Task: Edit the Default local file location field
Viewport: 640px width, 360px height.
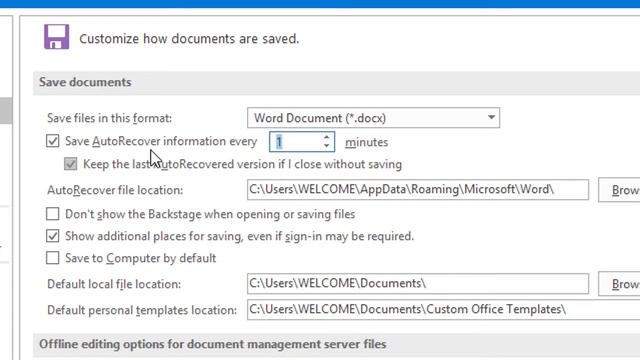Action: click(x=418, y=284)
